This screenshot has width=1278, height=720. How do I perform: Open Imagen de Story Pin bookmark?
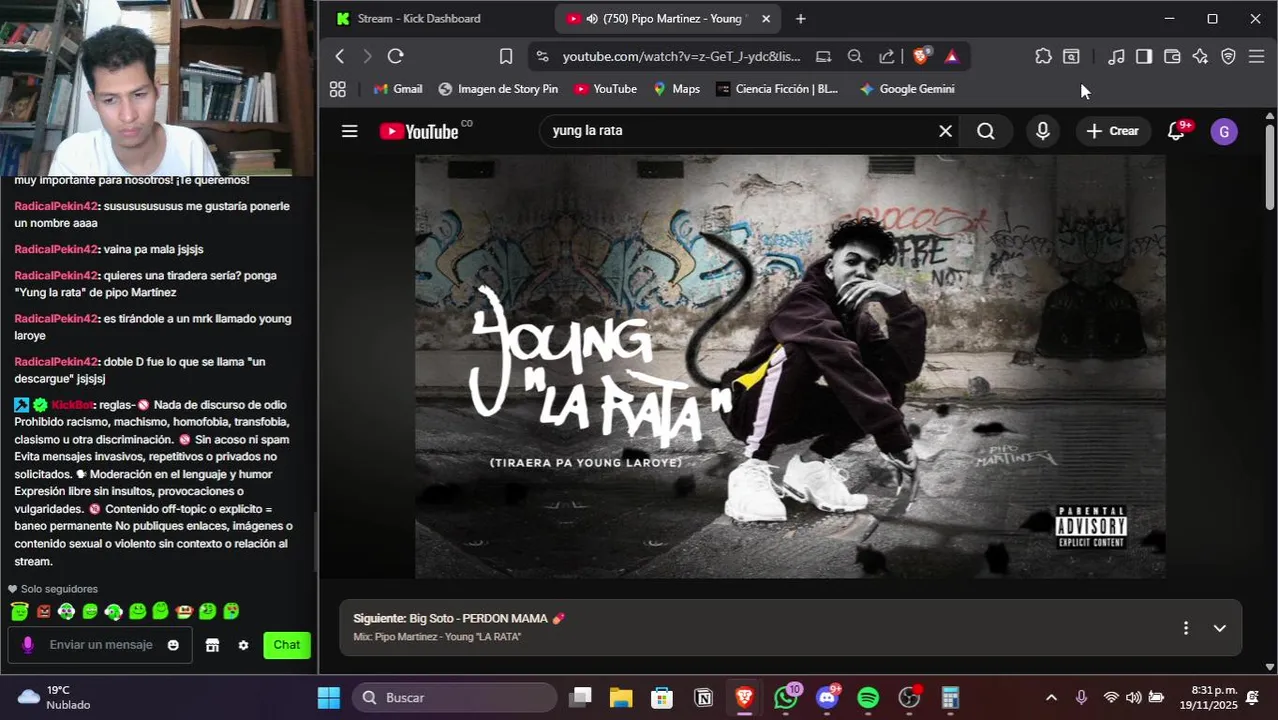498,89
